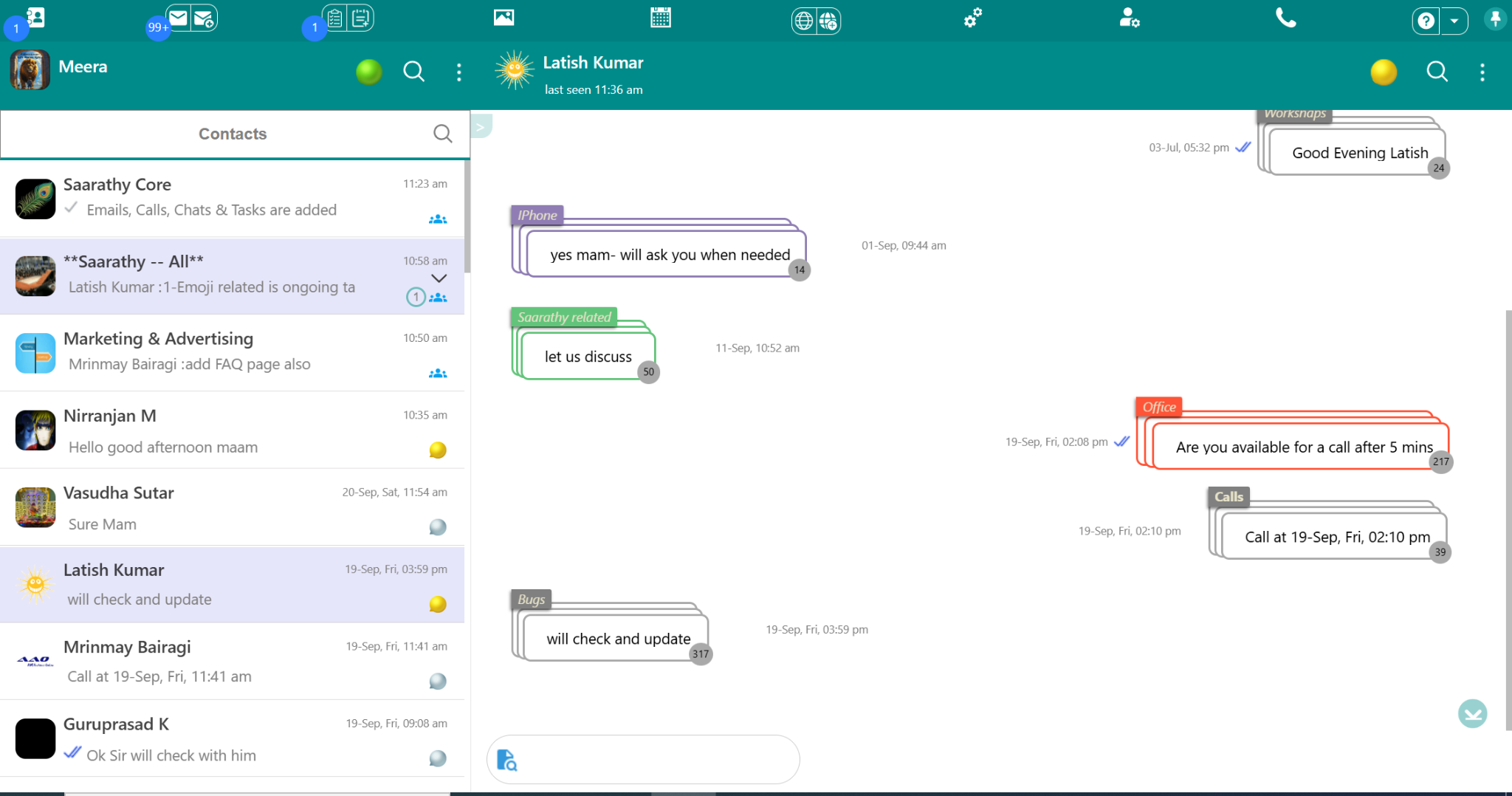This screenshot has height=796, width=1512.
Task: Expand the chevron on Saarathy All conversation
Action: point(439,278)
